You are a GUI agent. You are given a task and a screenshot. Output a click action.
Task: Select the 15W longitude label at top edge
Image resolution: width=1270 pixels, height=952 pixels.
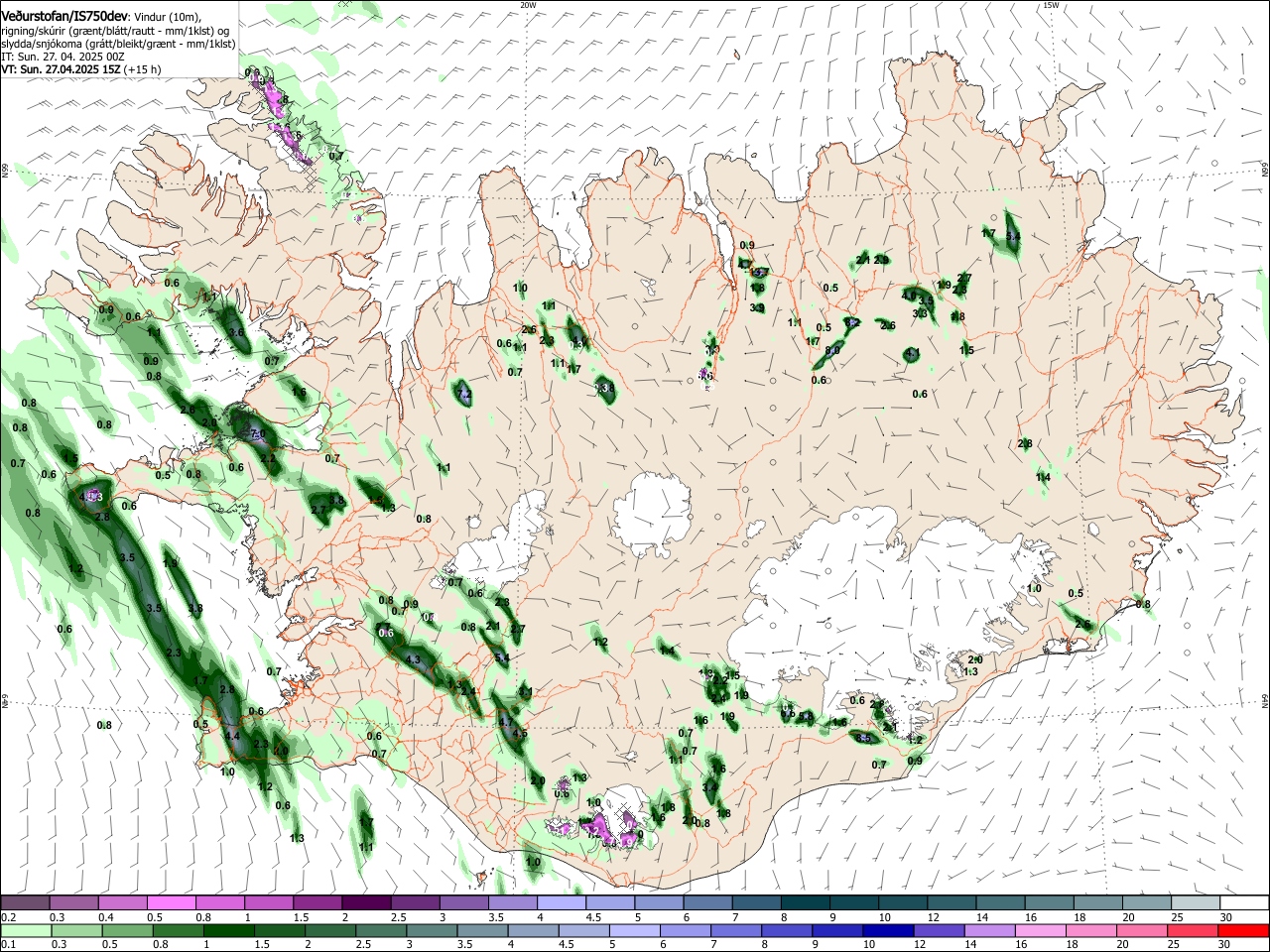click(x=1051, y=5)
